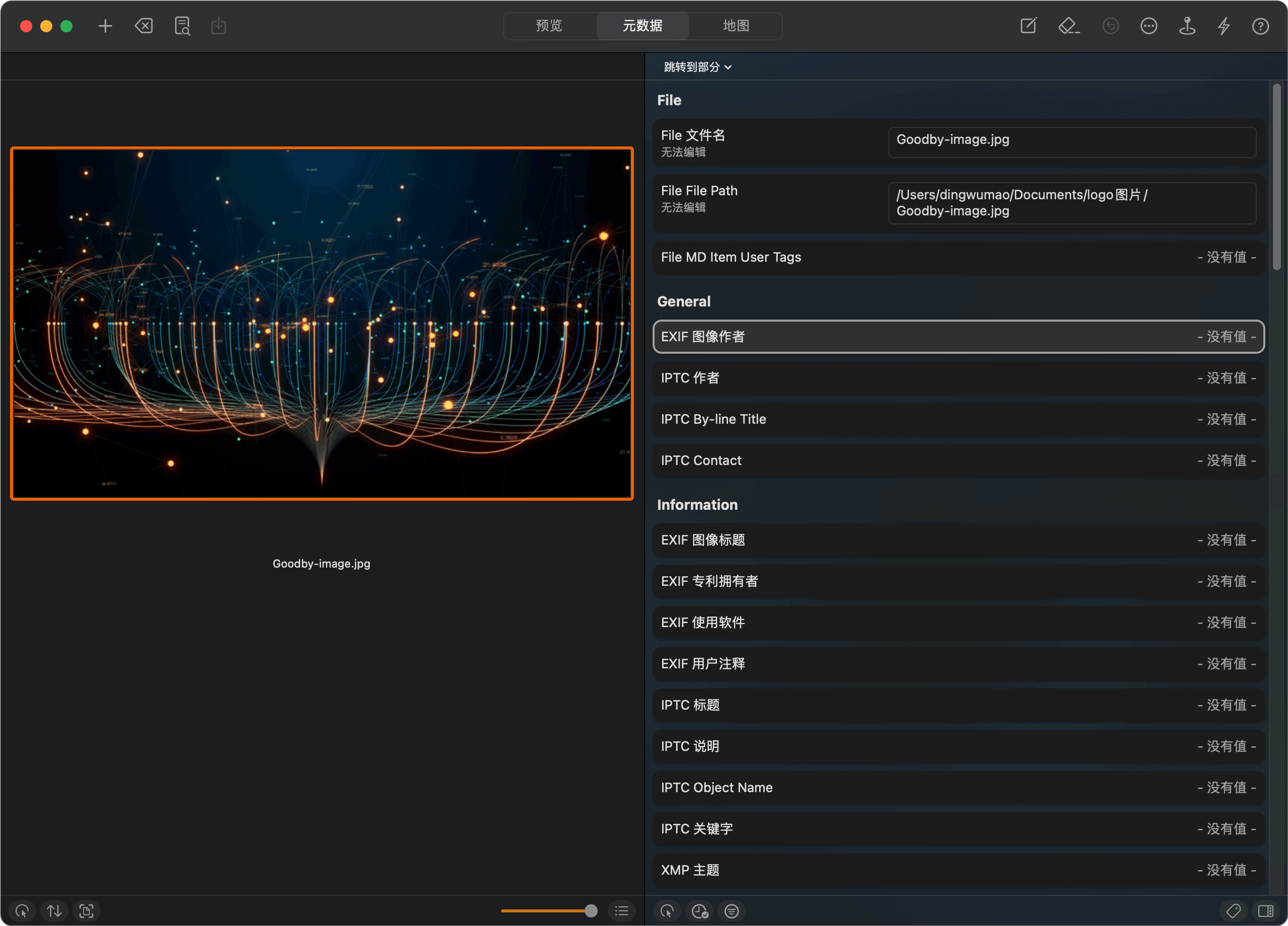
Task: Click the thumbnail zoom slider handle
Action: [591, 911]
